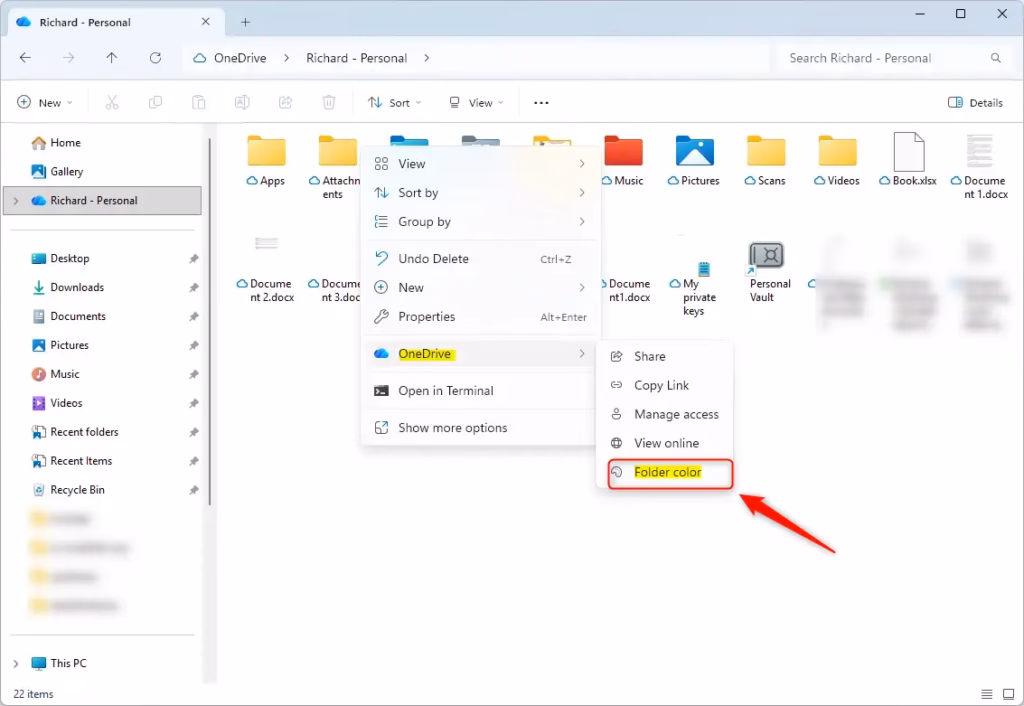Viewport: 1024px width, 706px height.
Task: Select the Cut icon in the toolbar
Action: [112, 102]
